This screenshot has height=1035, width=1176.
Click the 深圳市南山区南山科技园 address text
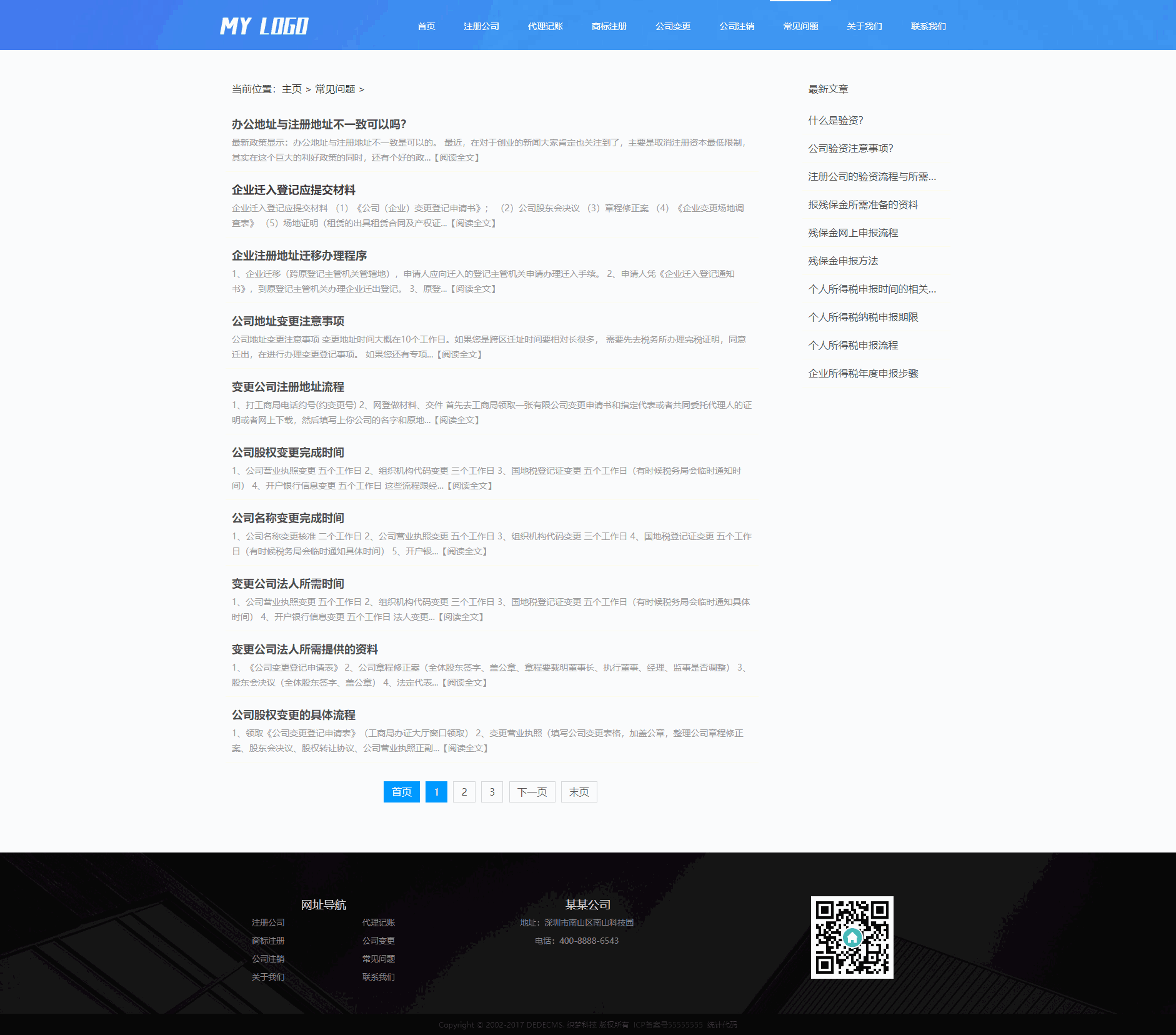coord(589,922)
